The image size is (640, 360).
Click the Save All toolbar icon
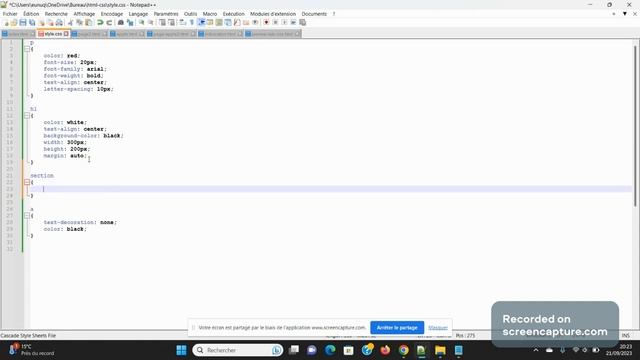pyautogui.click(x=32, y=22)
